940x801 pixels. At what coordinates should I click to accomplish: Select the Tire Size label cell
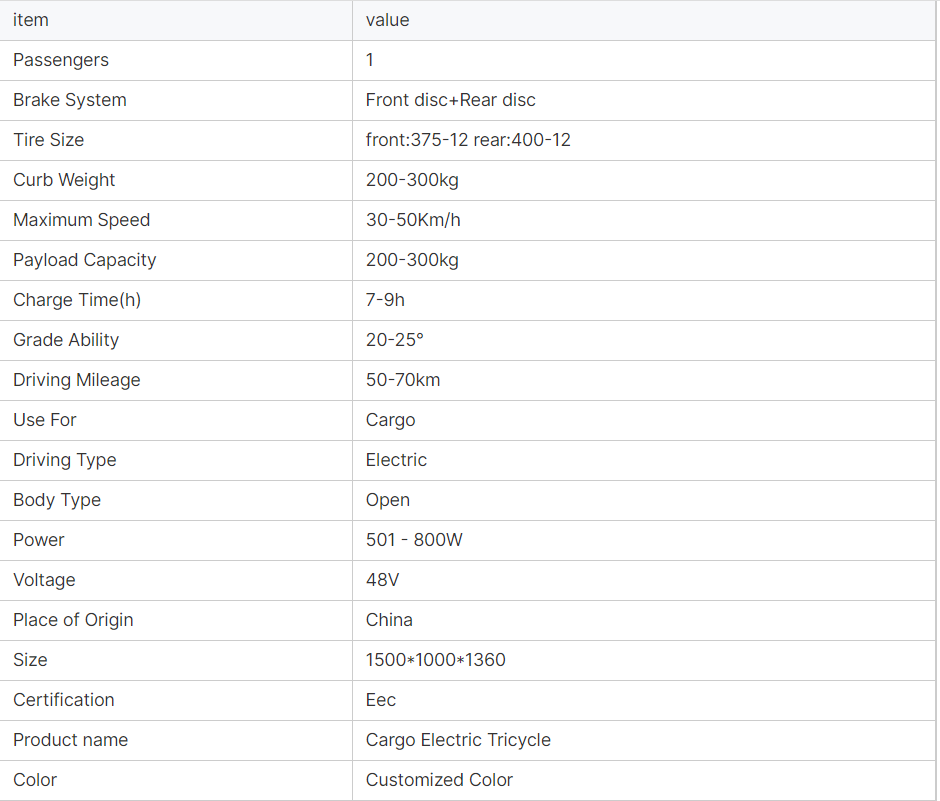click(49, 140)
